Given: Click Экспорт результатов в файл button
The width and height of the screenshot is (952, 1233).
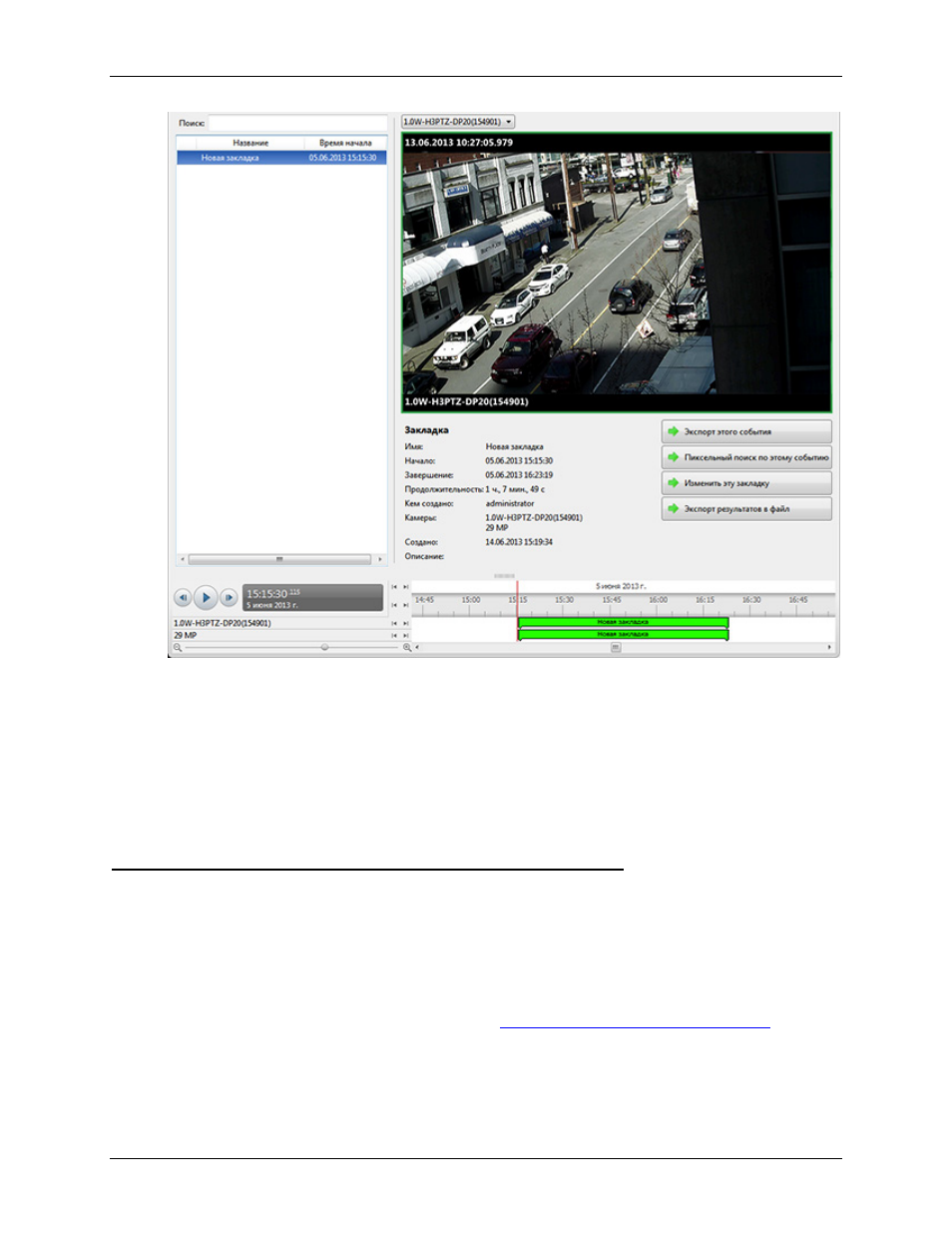Looking at the screenshot, I should click(746, 509).
